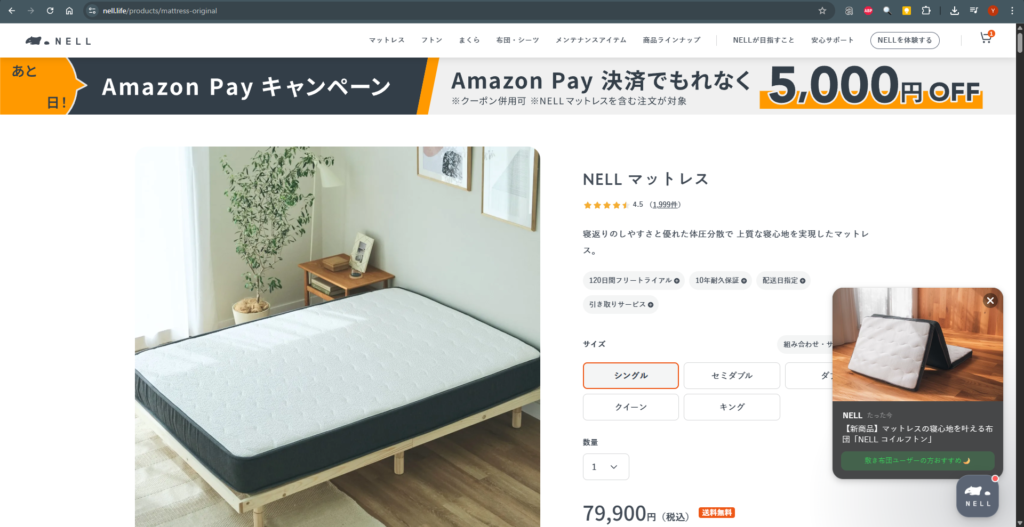1024x527 pixels.
Task: Open the NELL chat widget icon
Action: point(978,496)
